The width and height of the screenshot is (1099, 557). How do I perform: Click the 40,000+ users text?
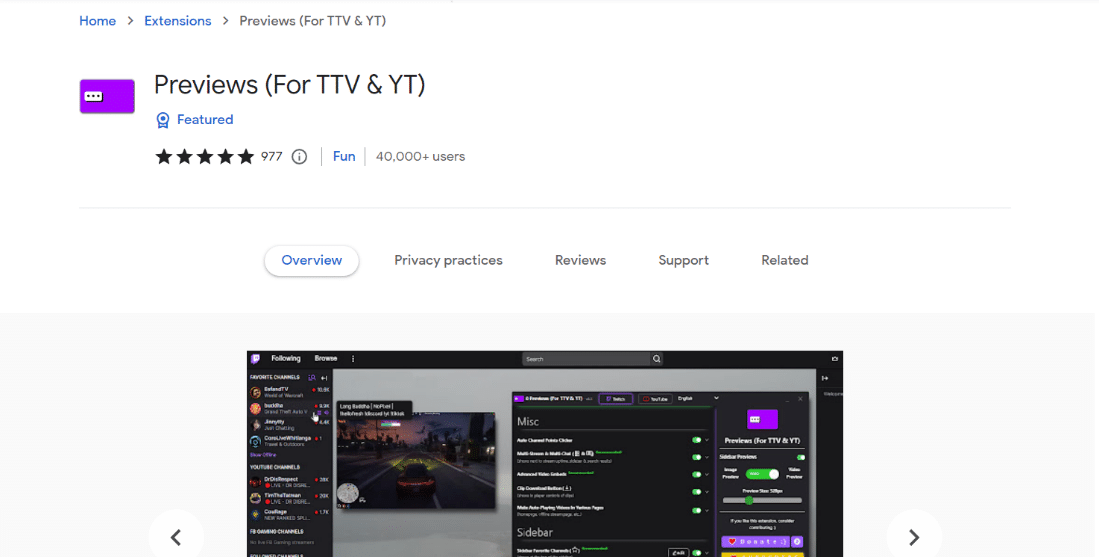point(421,156)
